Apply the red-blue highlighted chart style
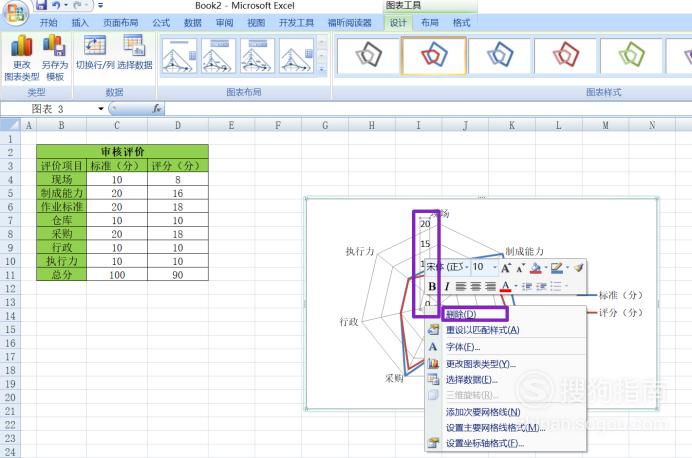 pyautogui.click(x=434, y=56)
